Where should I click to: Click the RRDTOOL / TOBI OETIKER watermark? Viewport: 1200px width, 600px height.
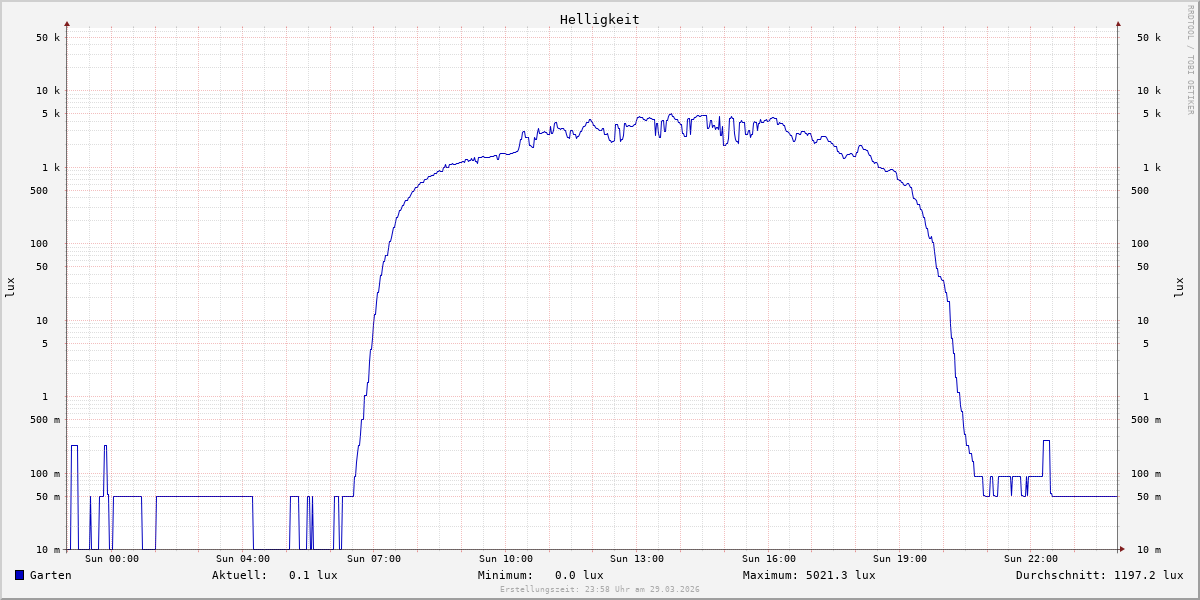[1190, 60]
